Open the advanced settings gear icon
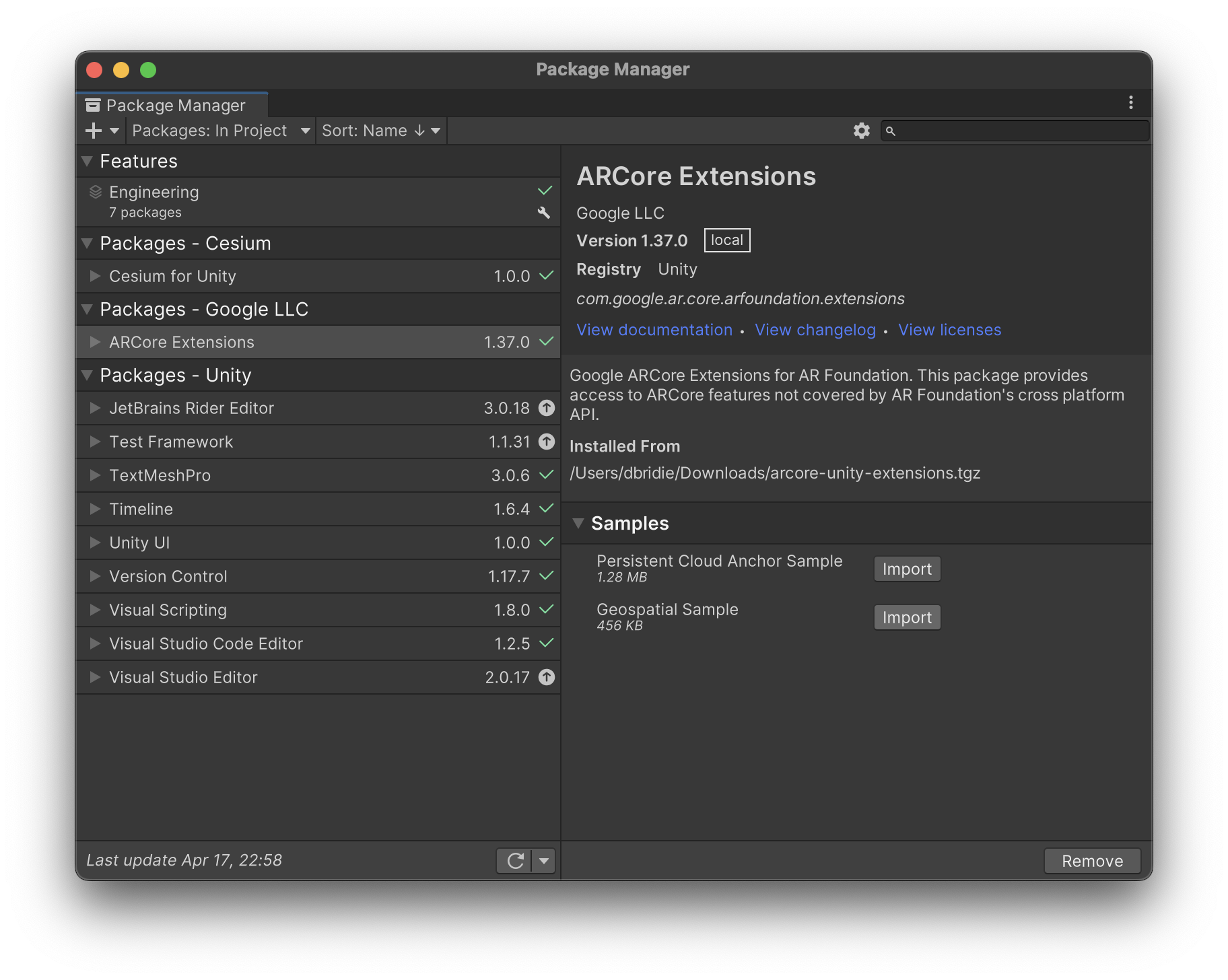Viewport: 1228px width, 980px height. (860, 131)
